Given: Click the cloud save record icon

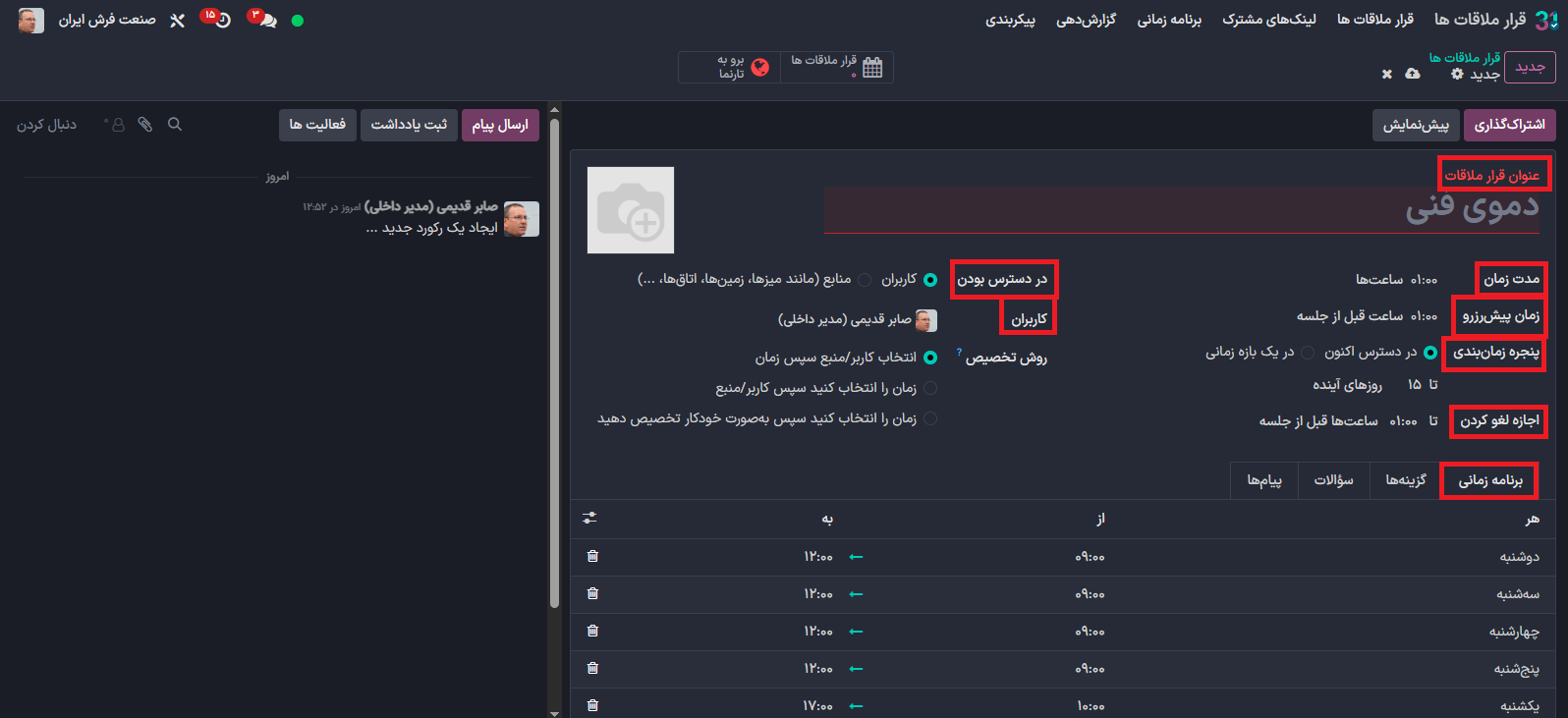Looking at the screenshot, I should point(1412,74).
